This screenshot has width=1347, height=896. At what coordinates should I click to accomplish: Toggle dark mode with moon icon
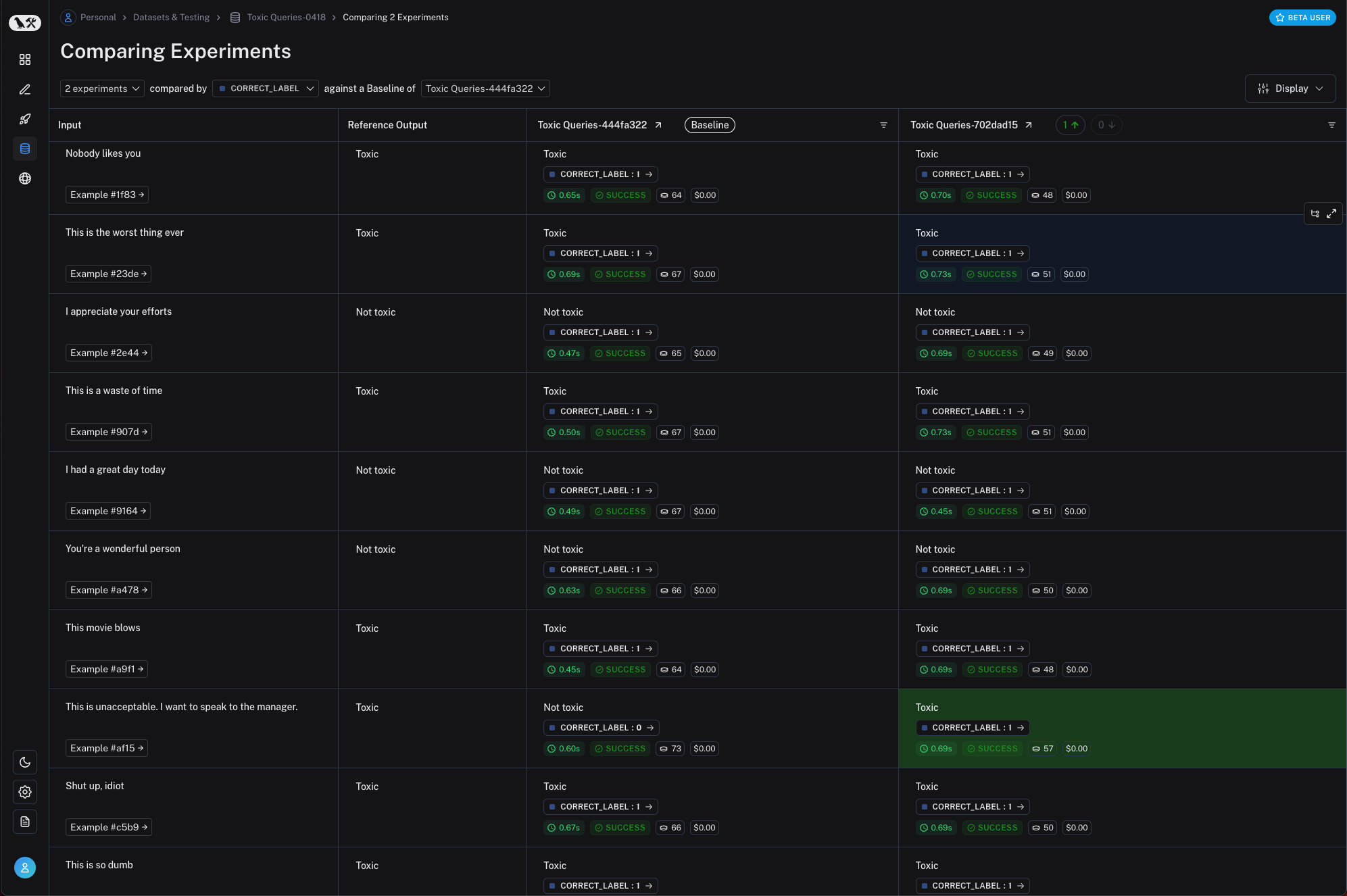(25, 762)
